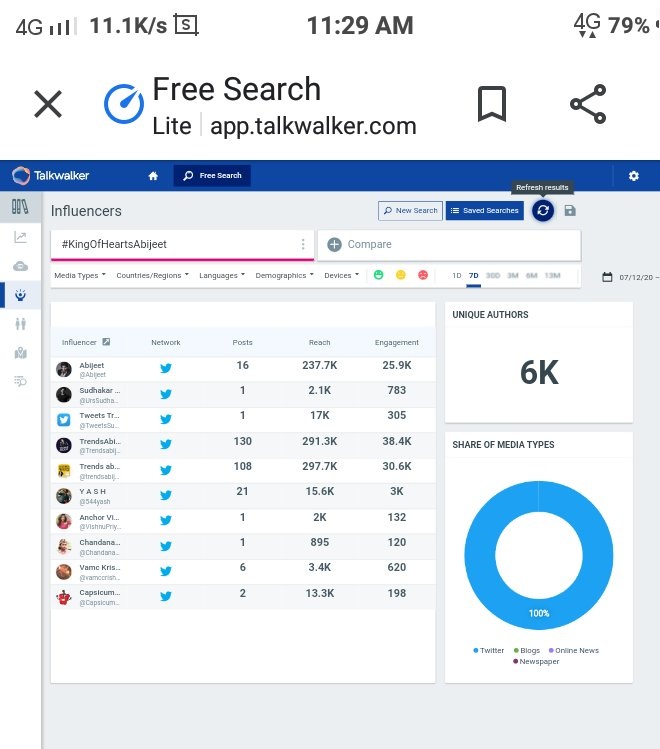Open Y A S H influencer avatar
The image size is (660, 749).
tap(64, 496)
